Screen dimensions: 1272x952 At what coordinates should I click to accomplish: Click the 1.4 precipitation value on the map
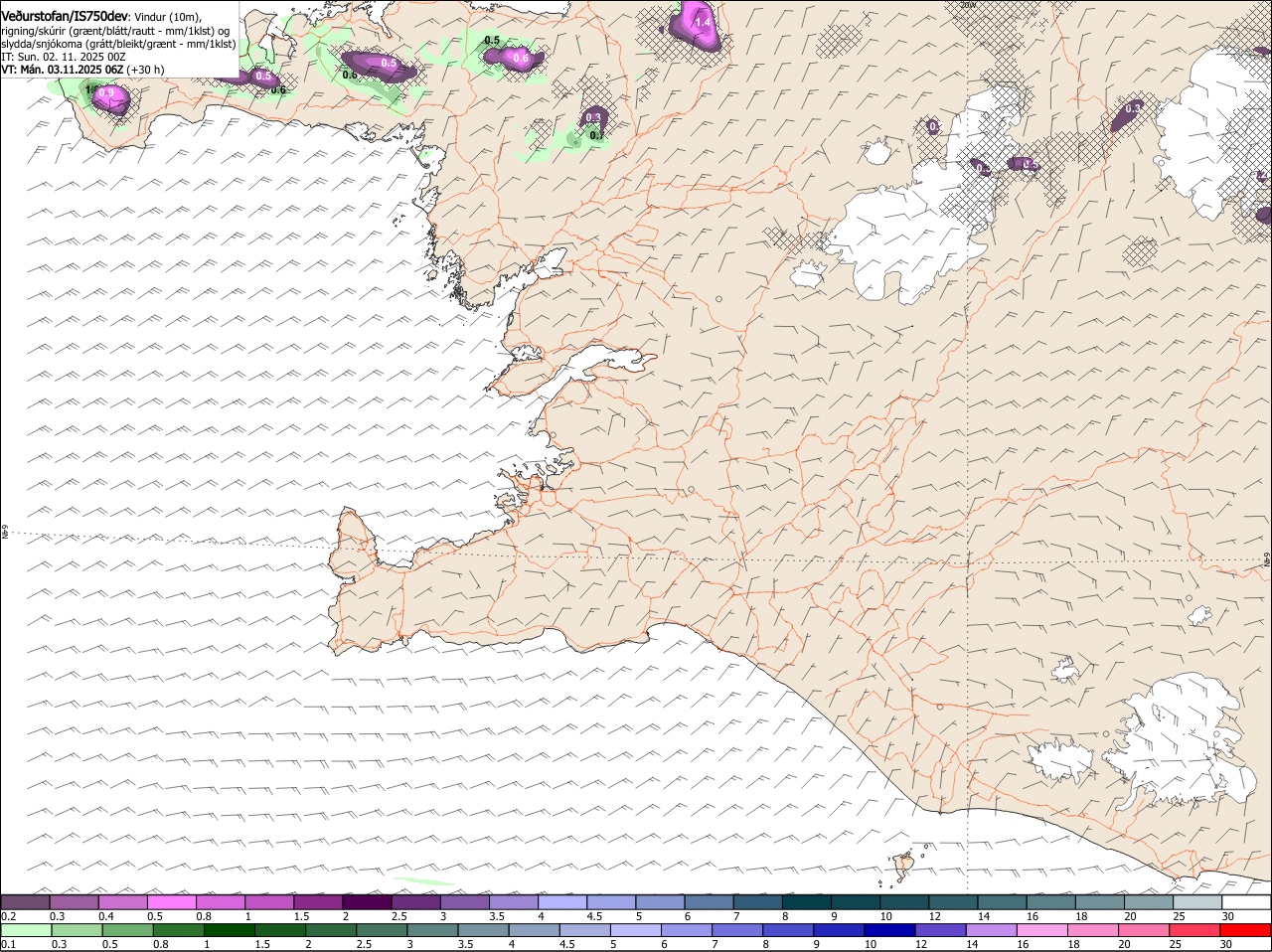(x=703, y=22)
